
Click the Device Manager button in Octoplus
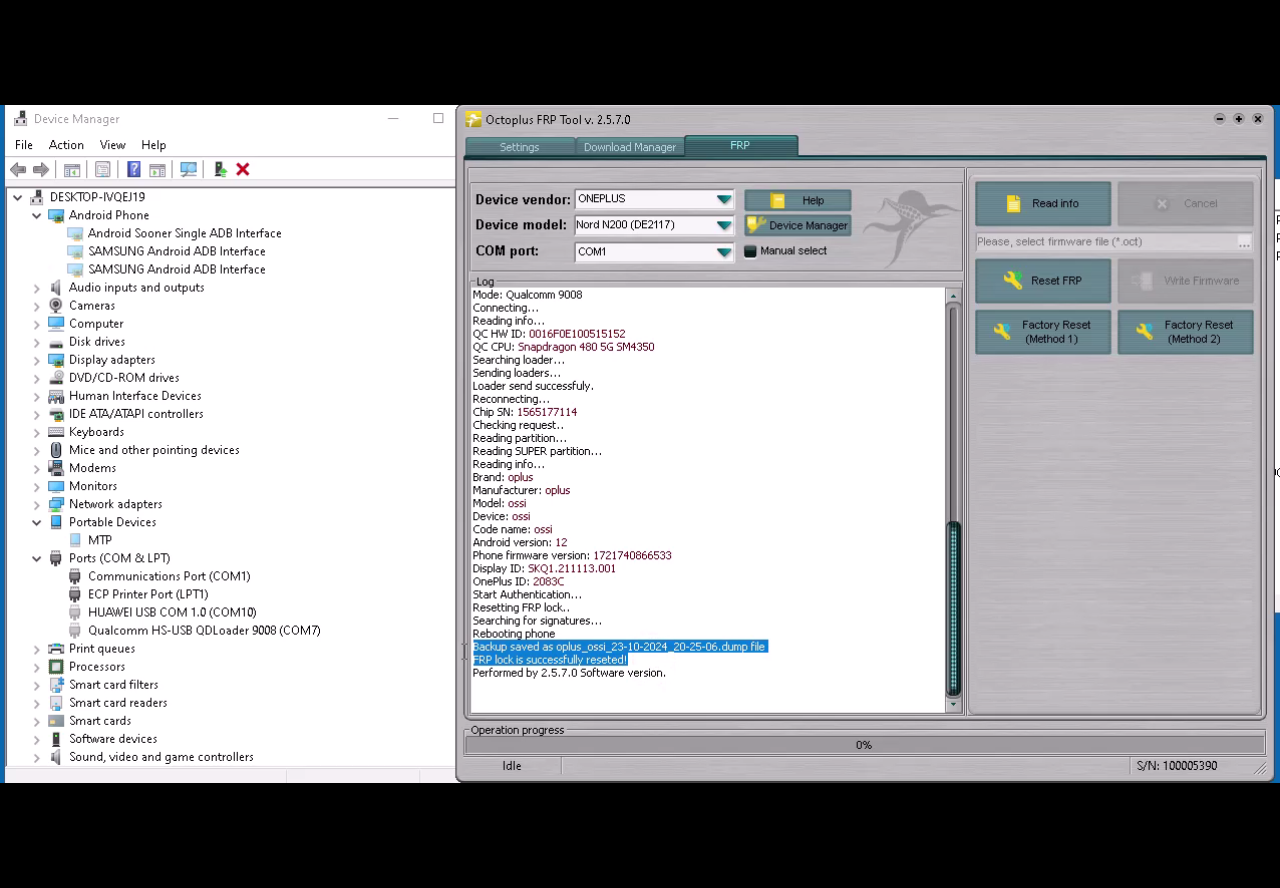[x=797, y=226]
